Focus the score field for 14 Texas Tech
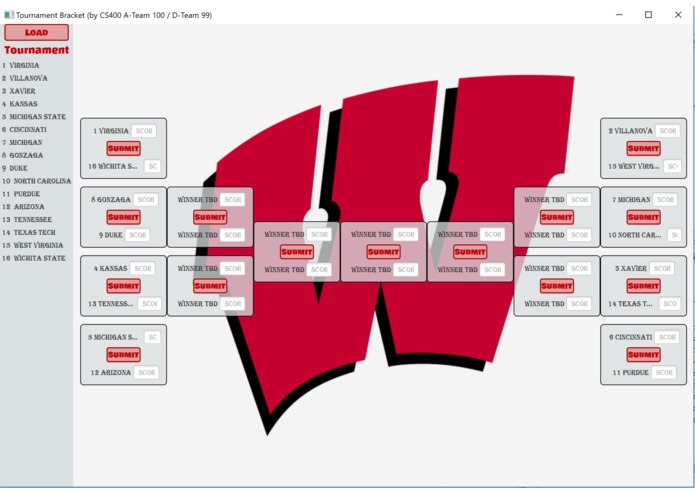The height and width of the screenshot is (494, 695). point(670,303)
